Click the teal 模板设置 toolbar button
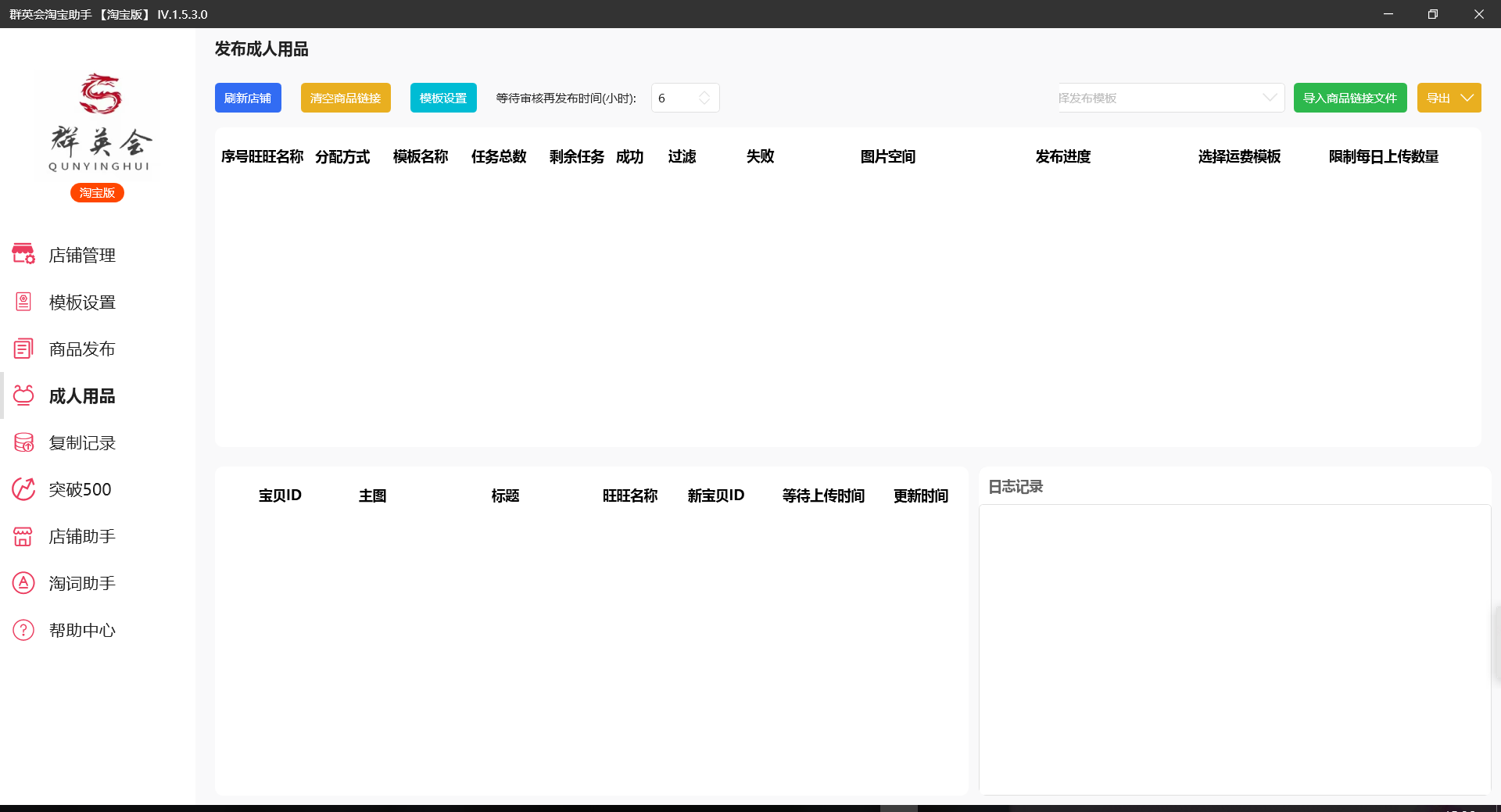 tap(443, 98)
